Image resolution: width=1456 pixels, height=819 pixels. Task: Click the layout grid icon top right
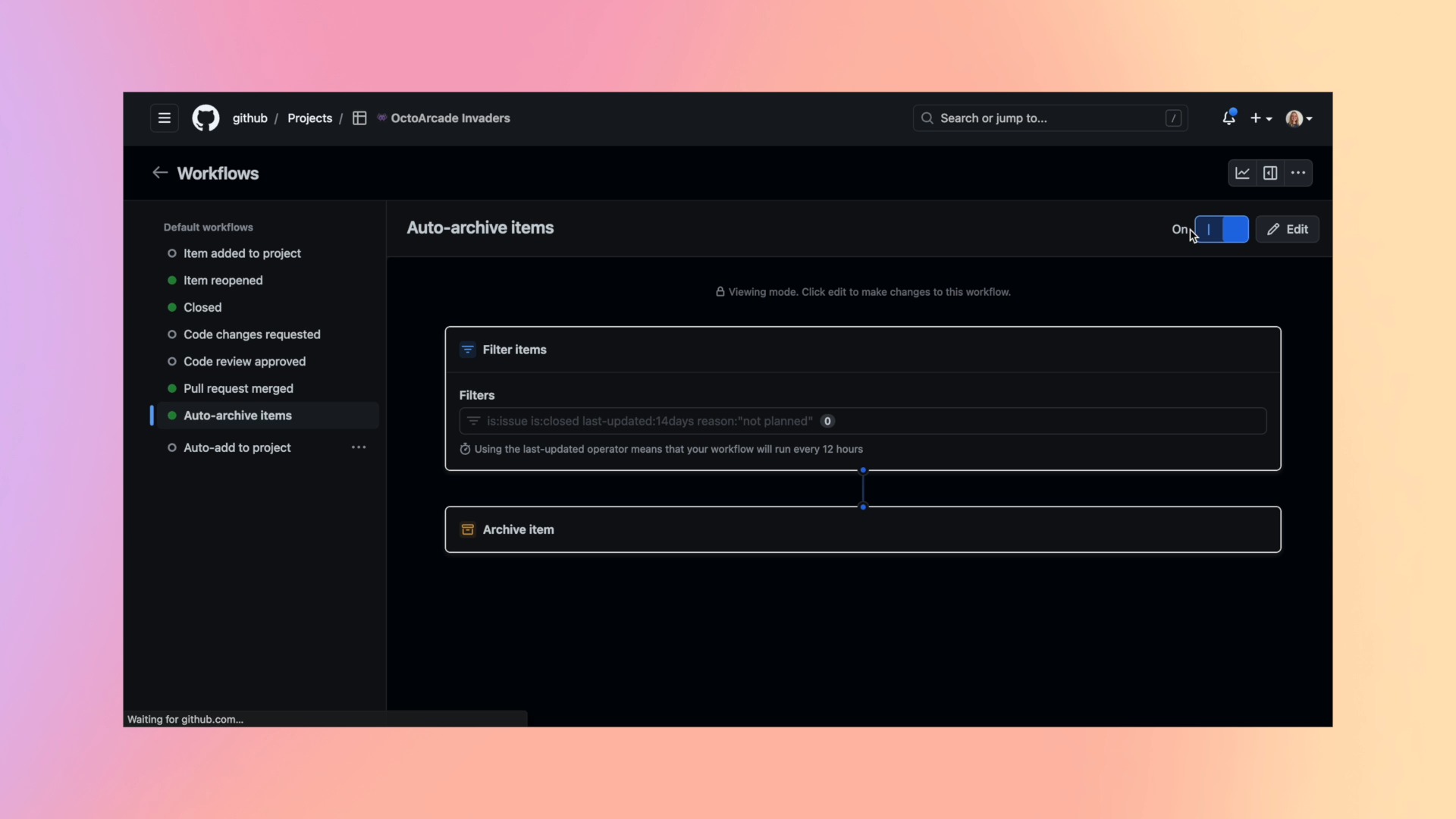(1270, 172)
